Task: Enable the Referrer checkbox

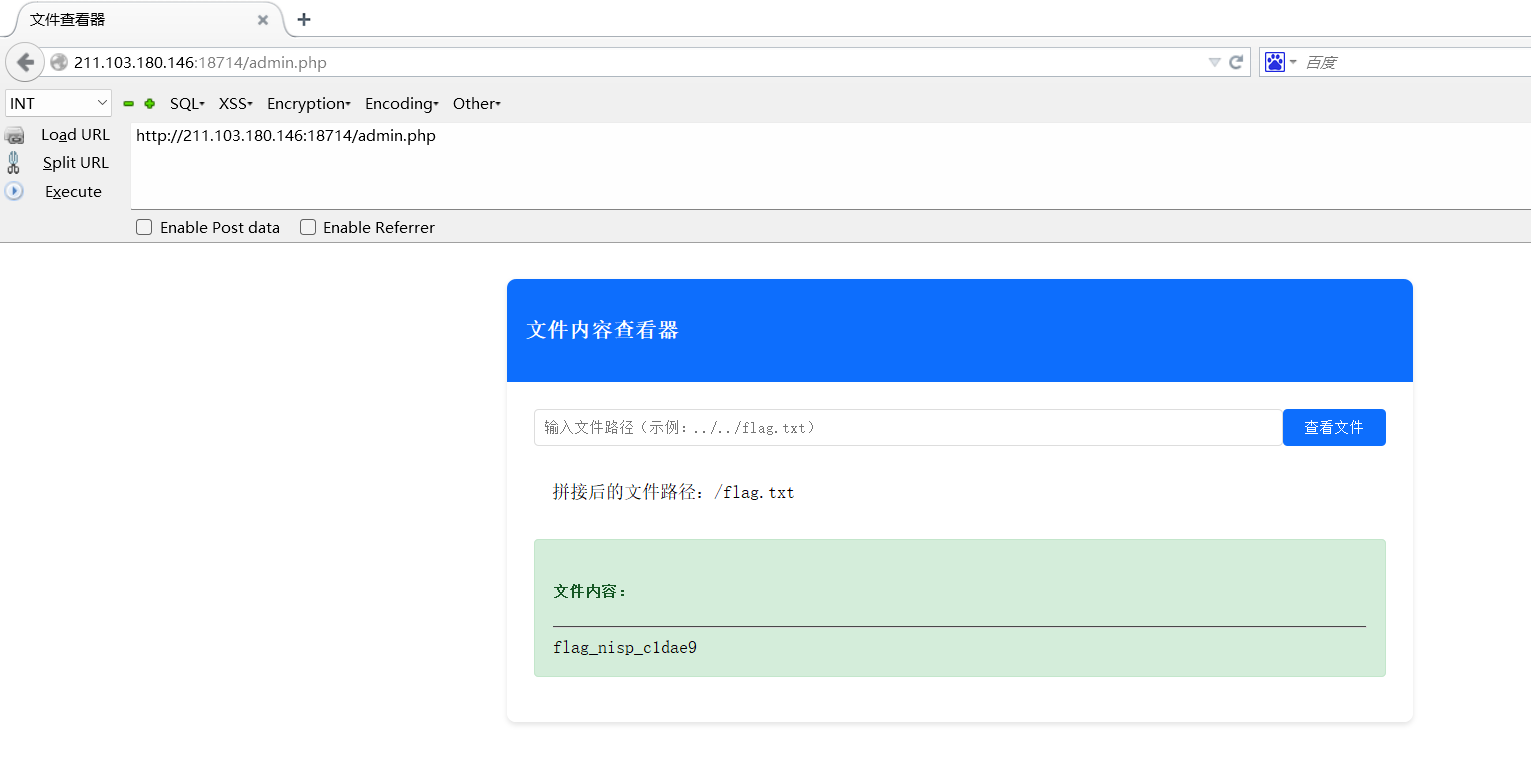Action: click(308, 227)
